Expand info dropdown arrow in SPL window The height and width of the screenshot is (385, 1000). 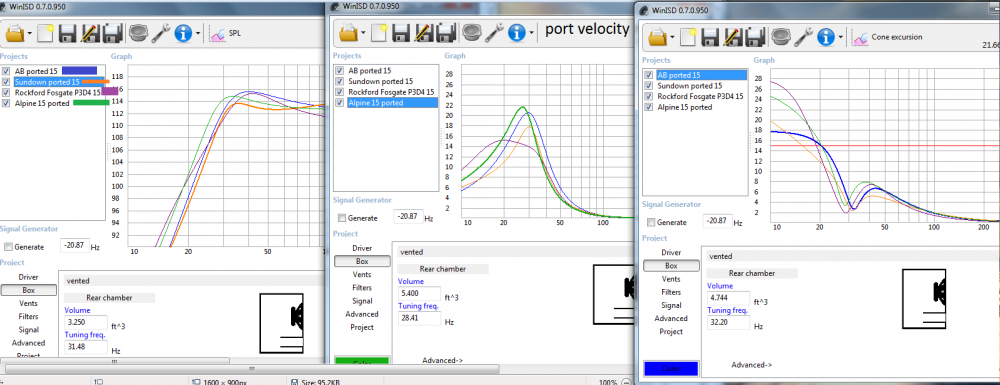198,34
